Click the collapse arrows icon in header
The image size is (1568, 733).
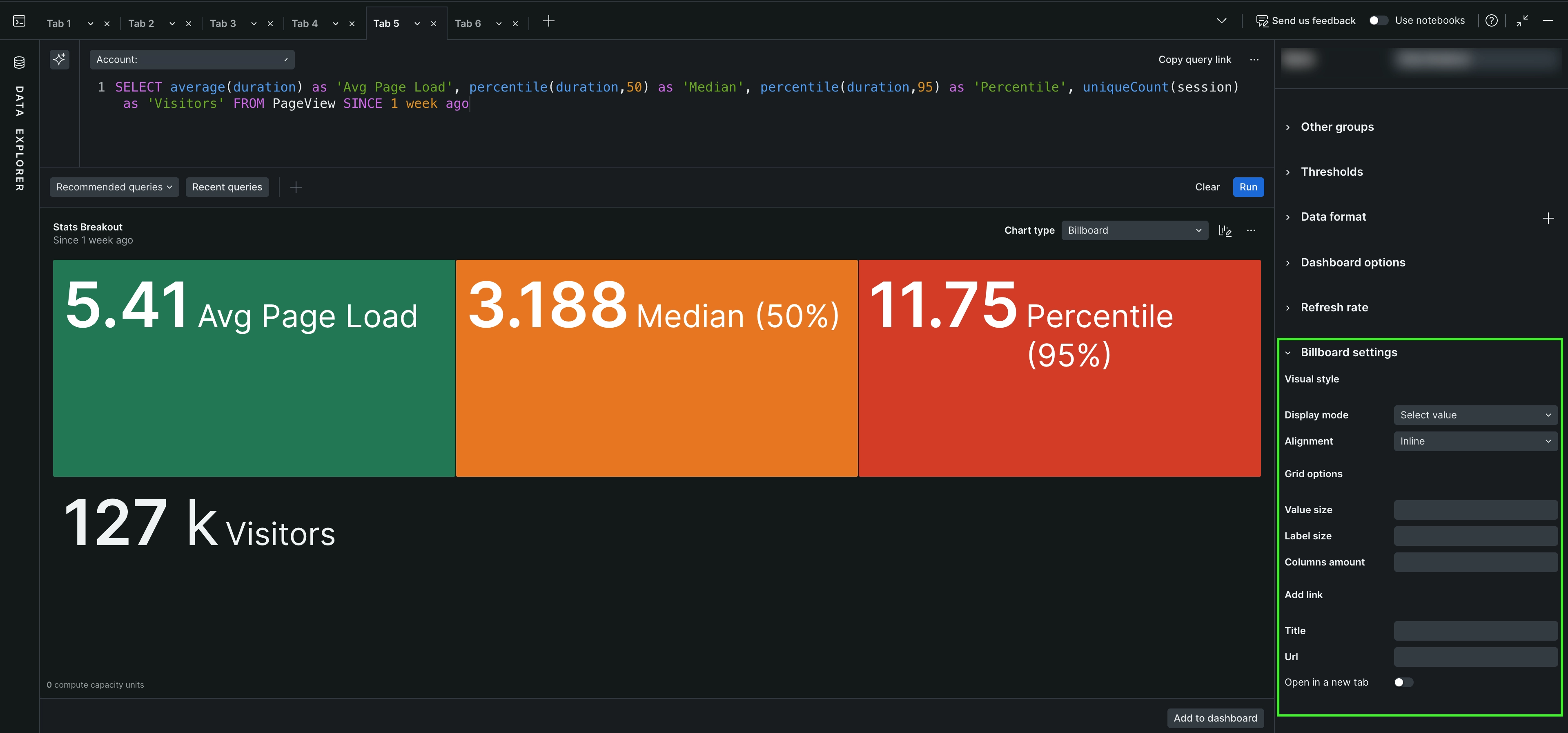pyautogui.click(x=1522, y=21)
